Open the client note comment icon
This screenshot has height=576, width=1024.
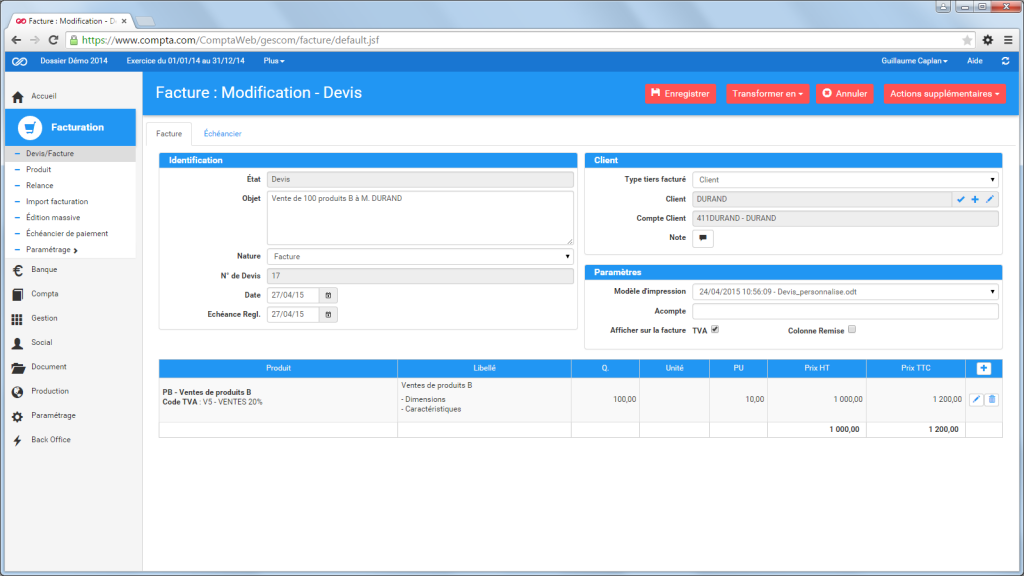(x=704, y=238)
